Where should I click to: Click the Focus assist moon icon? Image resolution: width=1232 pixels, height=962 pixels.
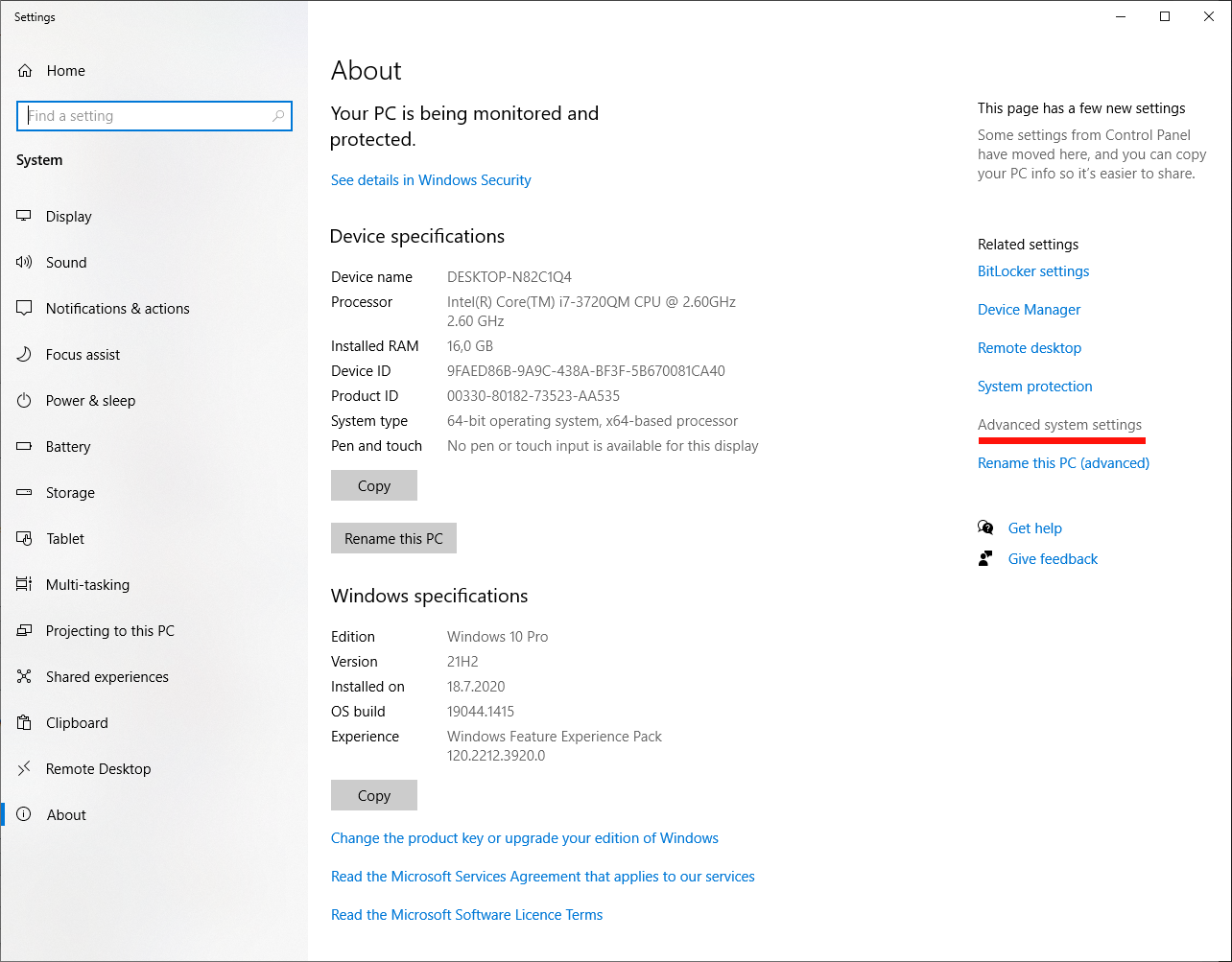24,354
